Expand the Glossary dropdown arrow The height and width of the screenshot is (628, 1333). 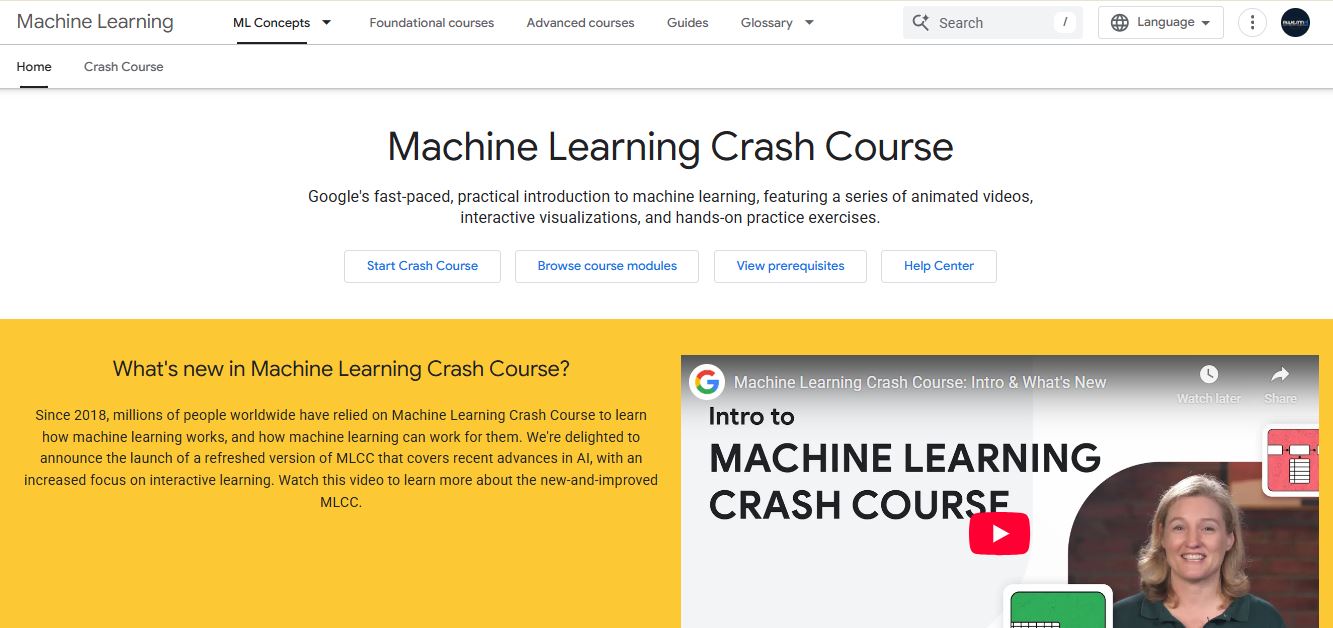pos(809,22)
